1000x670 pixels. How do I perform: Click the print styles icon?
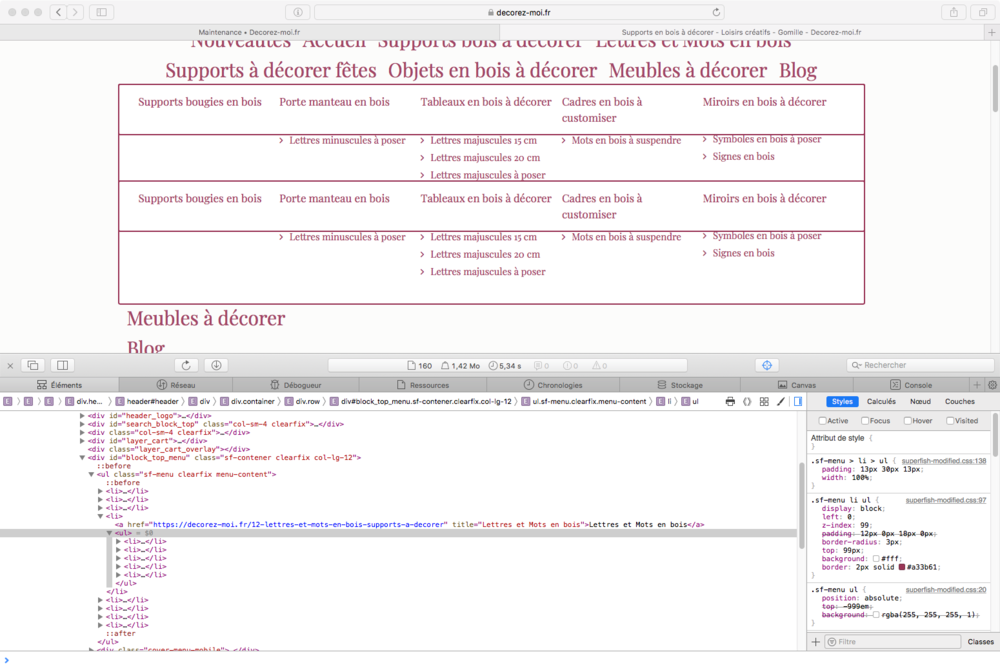coord(730,401)
